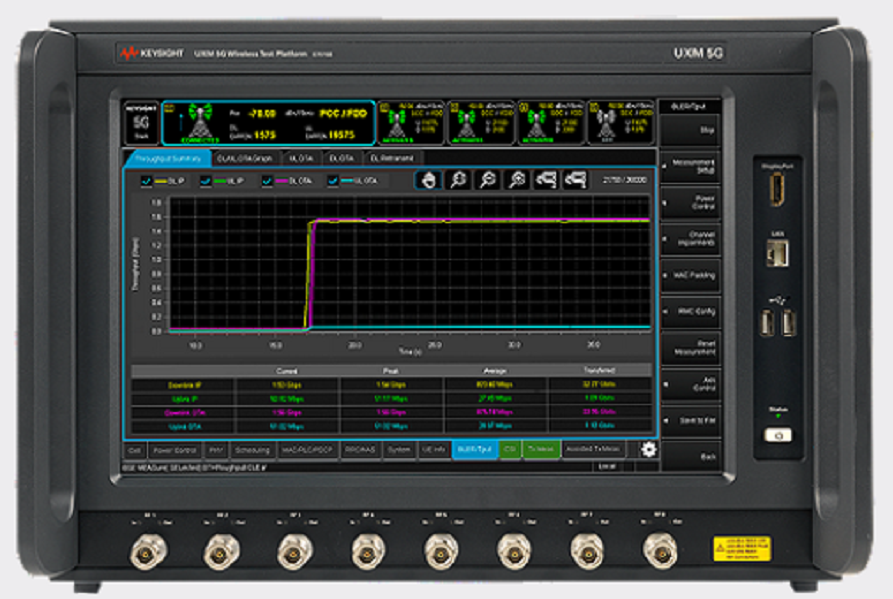Click the first magnifier zoom icon

[458, 180]
